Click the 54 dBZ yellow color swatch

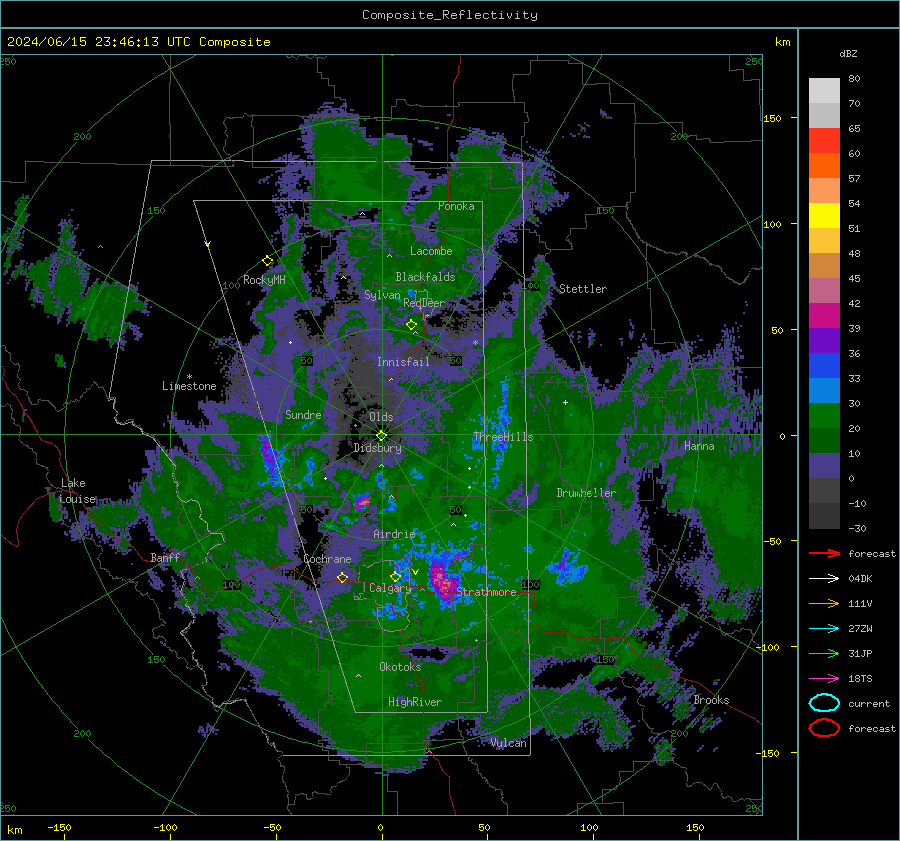pos(824,215)
